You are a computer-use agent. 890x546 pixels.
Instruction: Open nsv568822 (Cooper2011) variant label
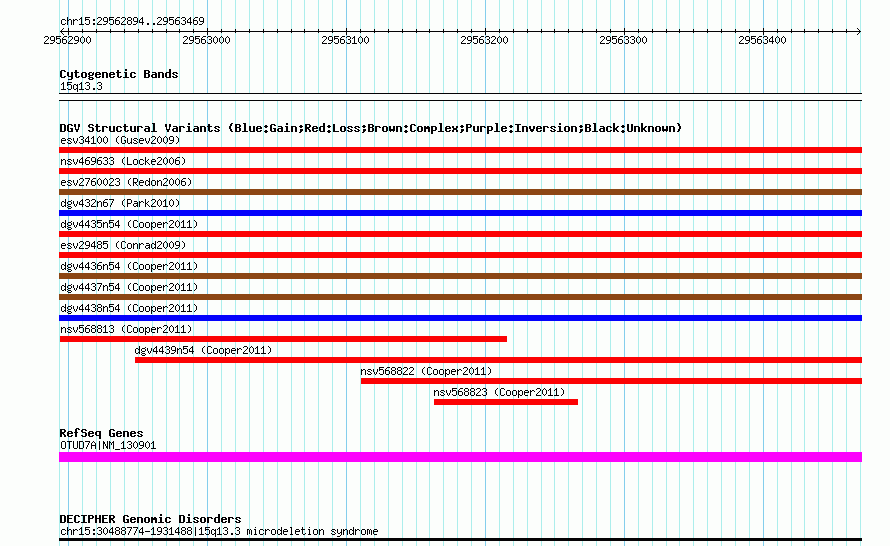(426, 371)
